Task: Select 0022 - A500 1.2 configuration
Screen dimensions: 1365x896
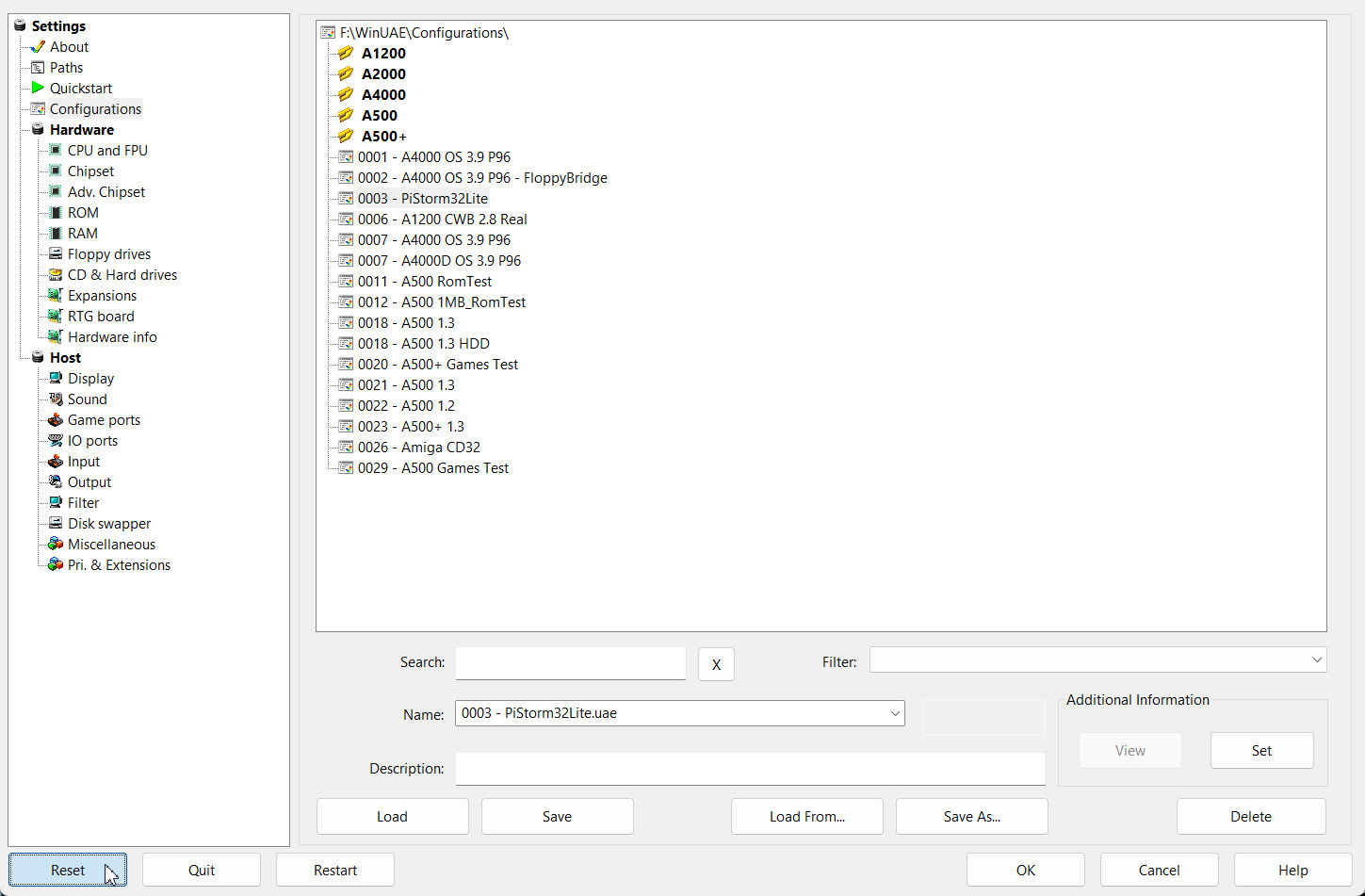Action: pos(406,406)
